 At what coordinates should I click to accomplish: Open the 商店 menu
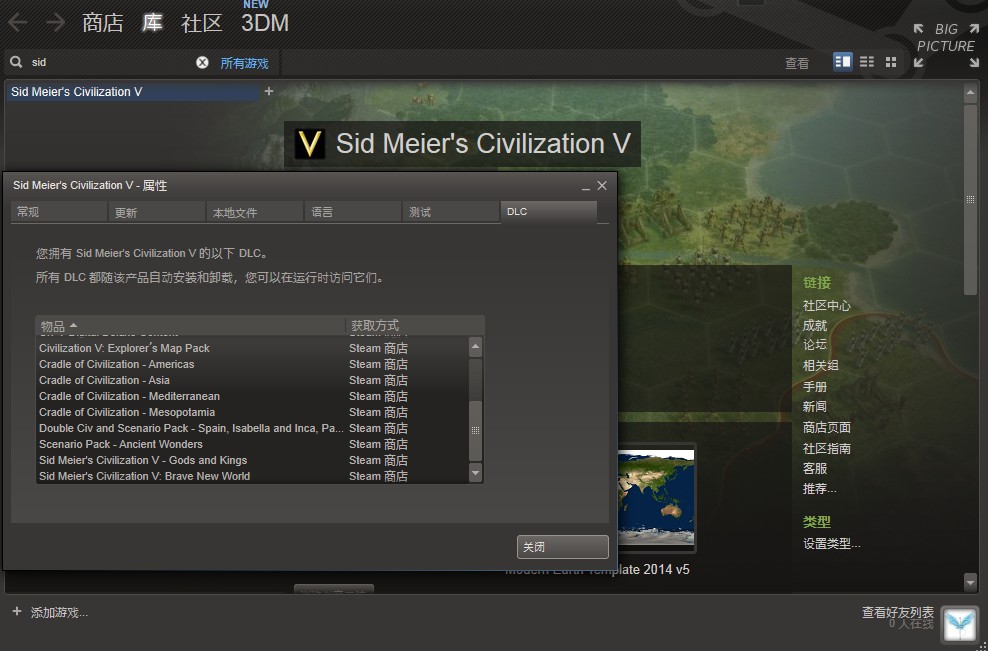point(102,22)
